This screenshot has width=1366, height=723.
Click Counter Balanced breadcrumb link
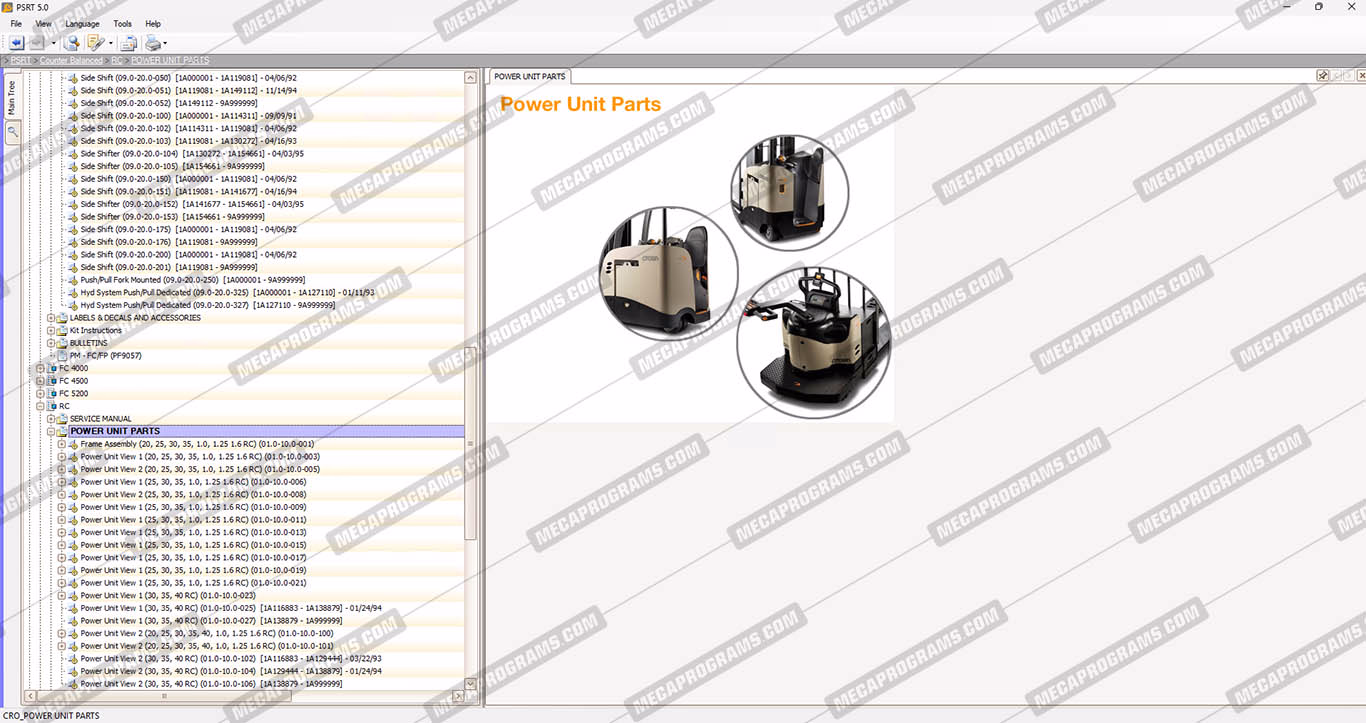[x=71, y=61]
